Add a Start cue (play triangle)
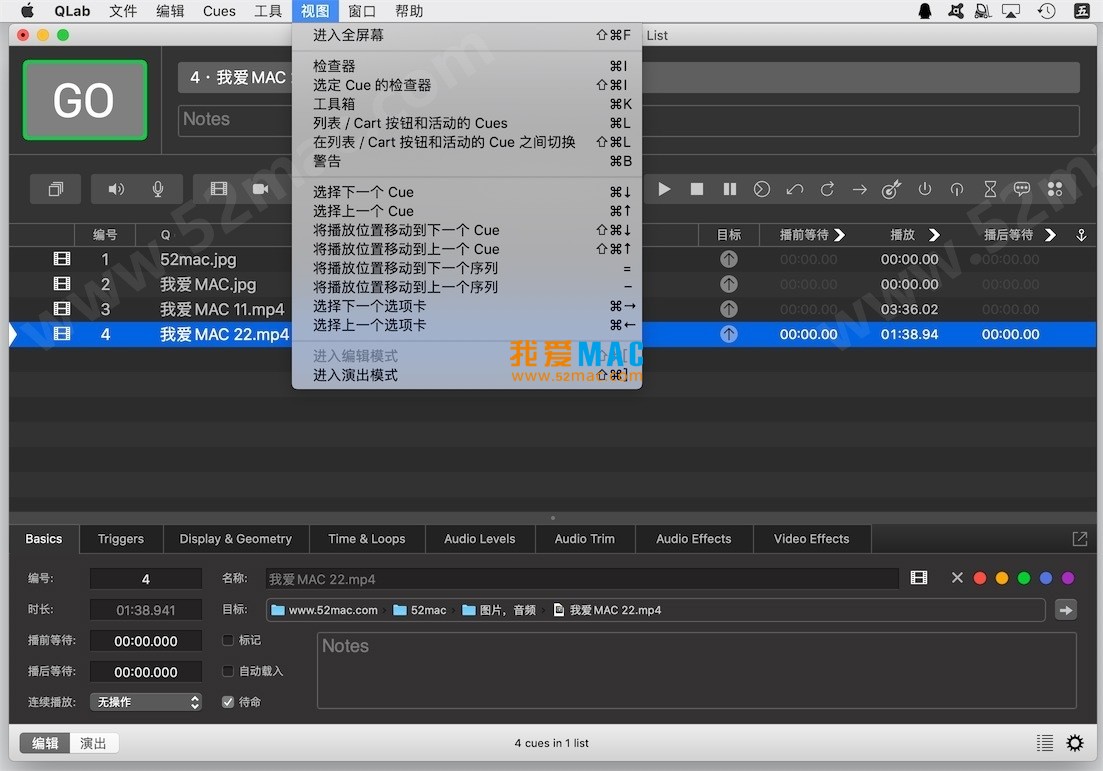This screenshot has height=771, width=1103. pyautogui.click(x=663, y=189)
